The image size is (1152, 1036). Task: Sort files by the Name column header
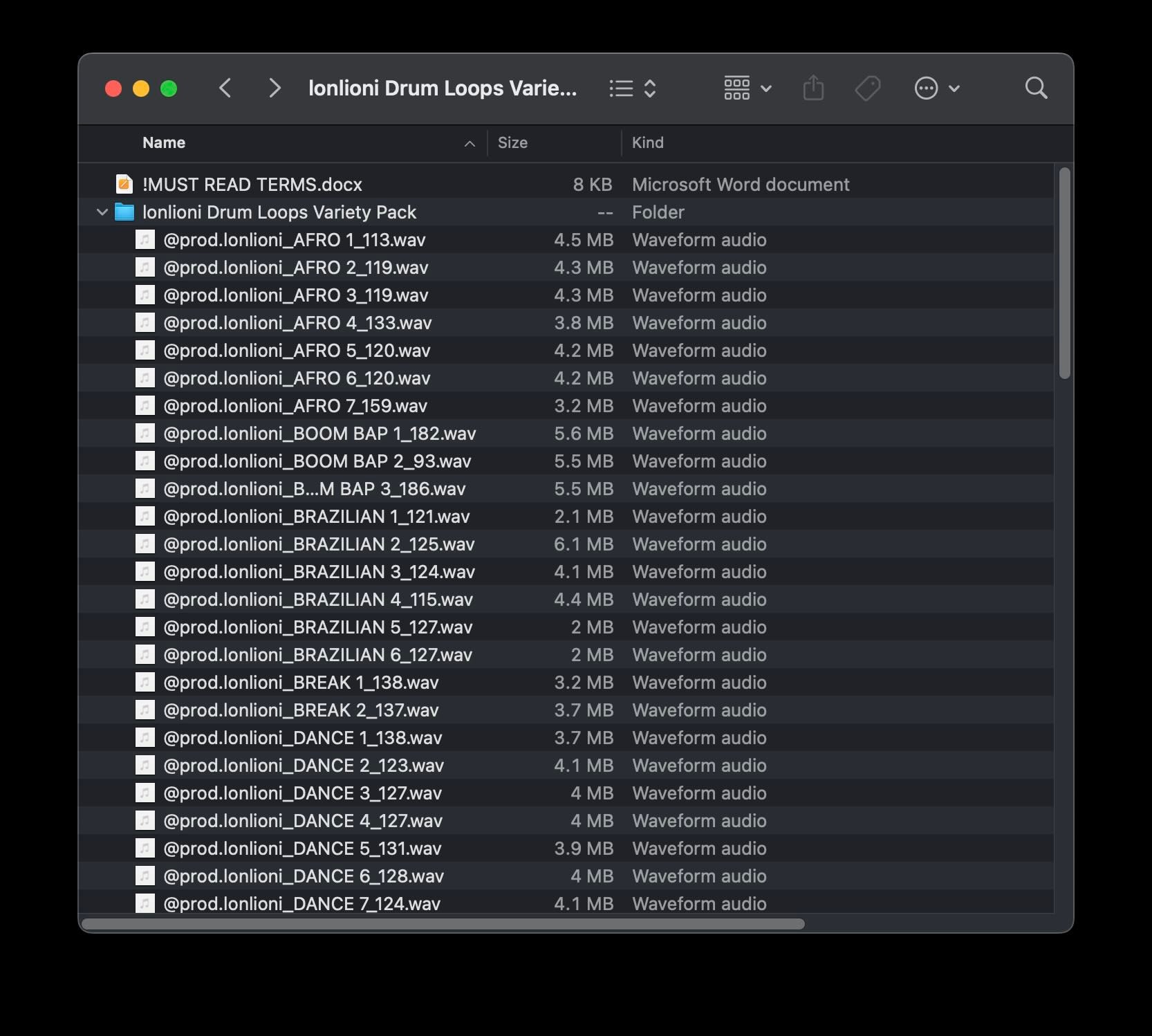point(164,143)
